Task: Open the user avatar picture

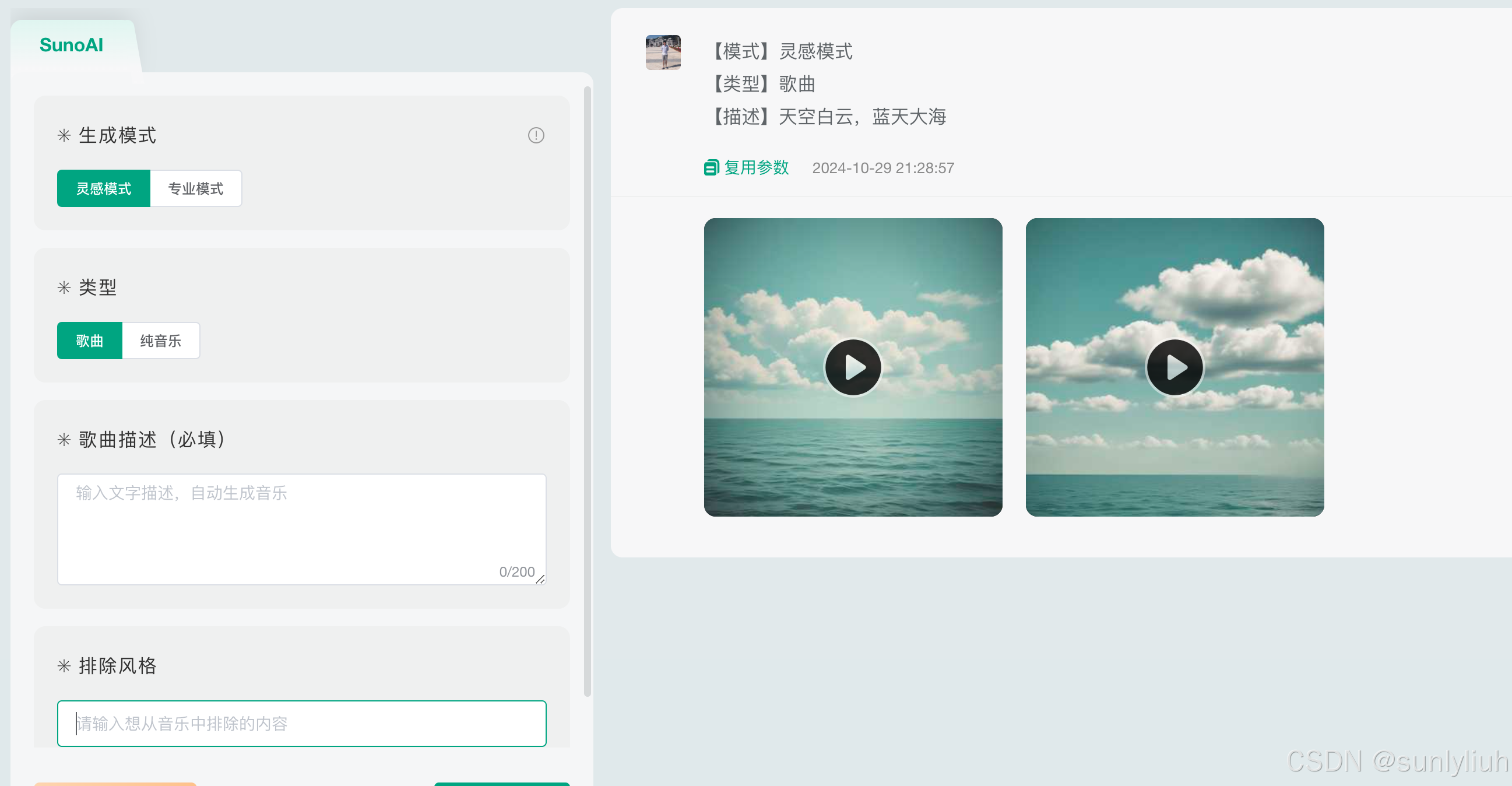Action: pos(663,52)
